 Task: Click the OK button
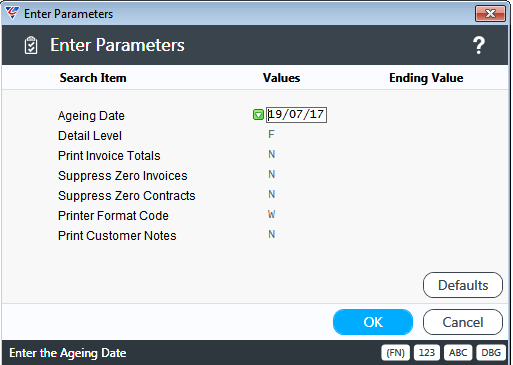coord(373,322)
